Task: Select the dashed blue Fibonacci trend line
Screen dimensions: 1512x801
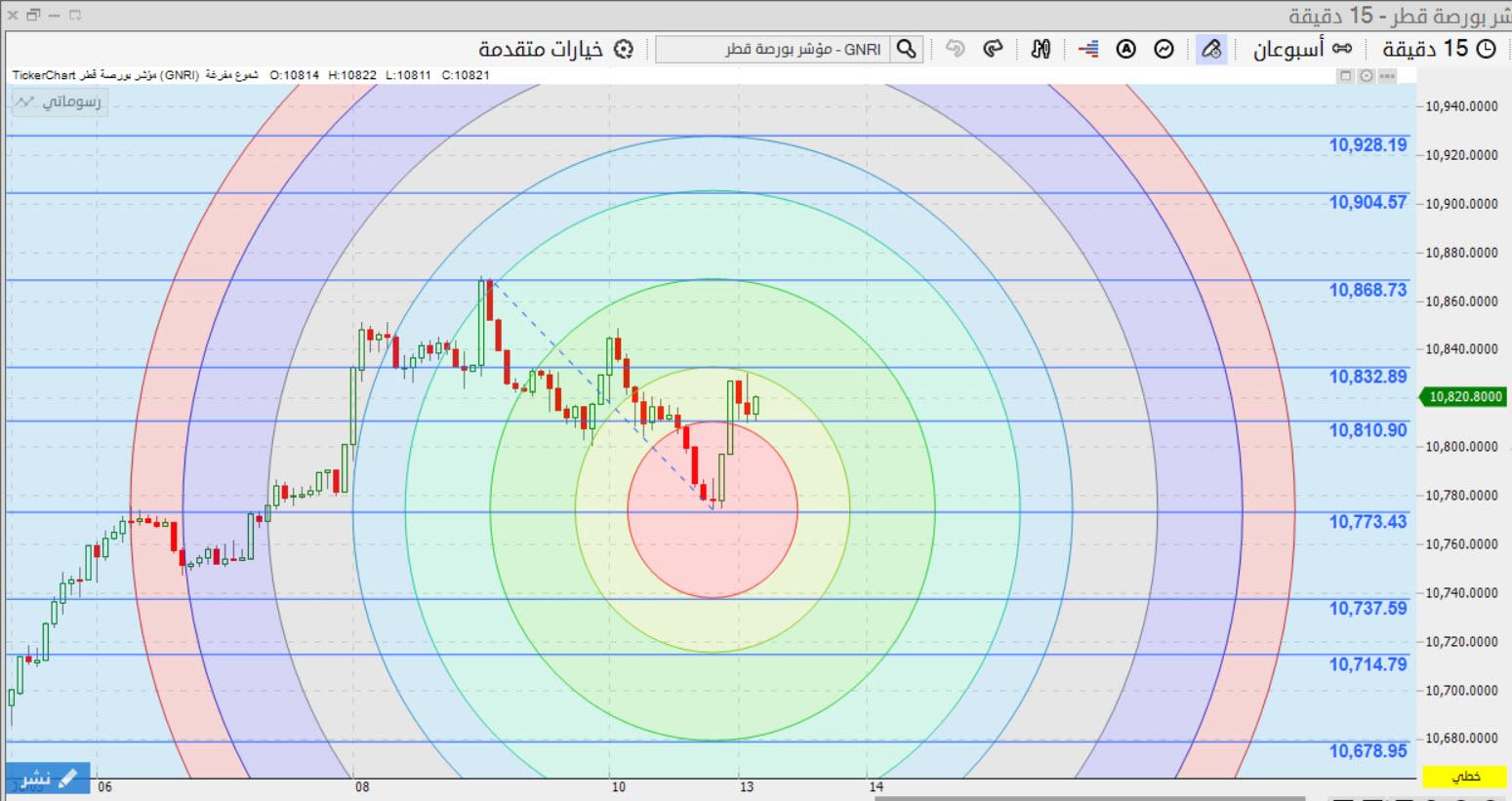Action: (x=600, y=393)
